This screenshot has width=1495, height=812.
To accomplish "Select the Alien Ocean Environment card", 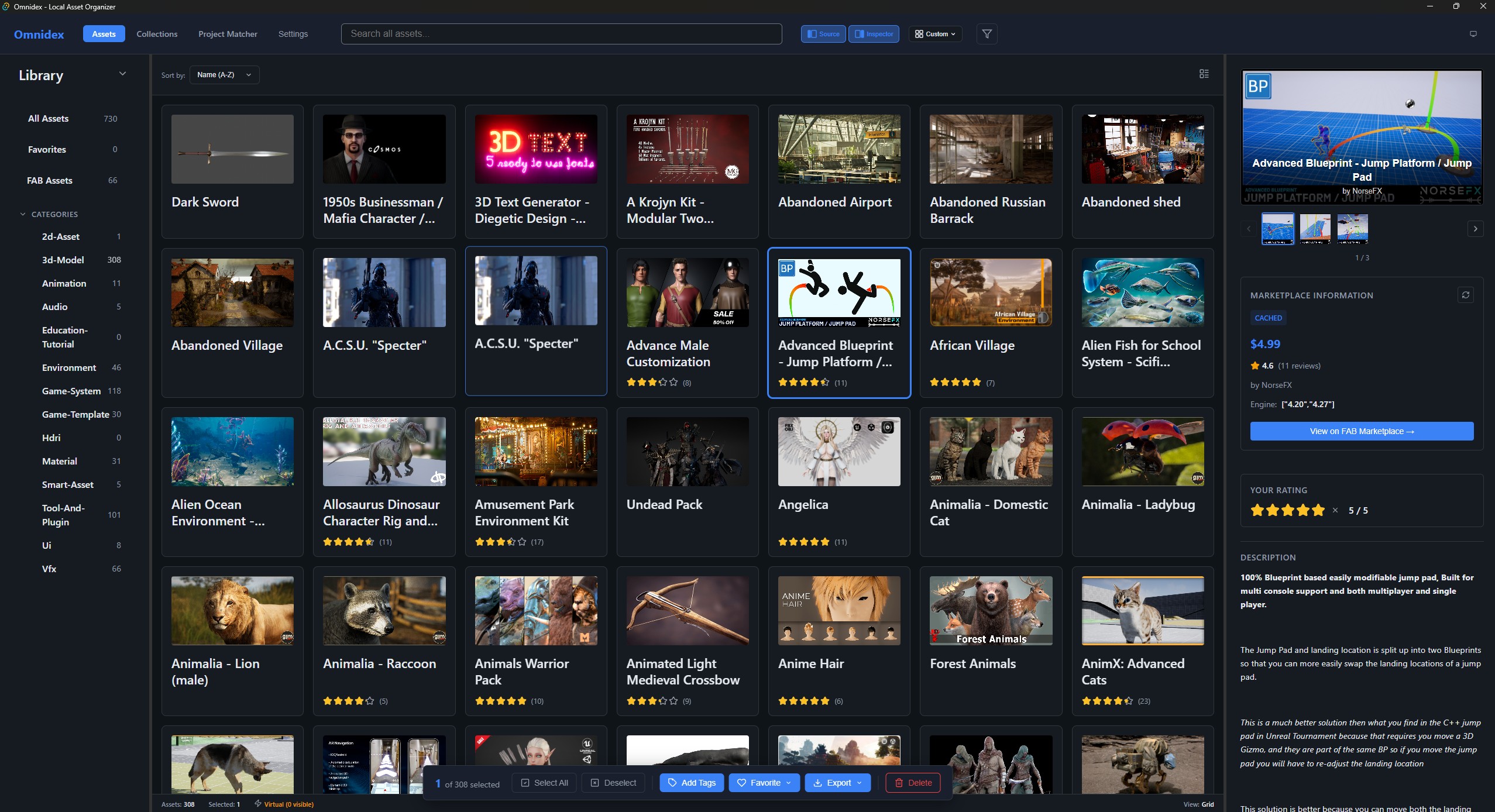I will click(232, 481).
